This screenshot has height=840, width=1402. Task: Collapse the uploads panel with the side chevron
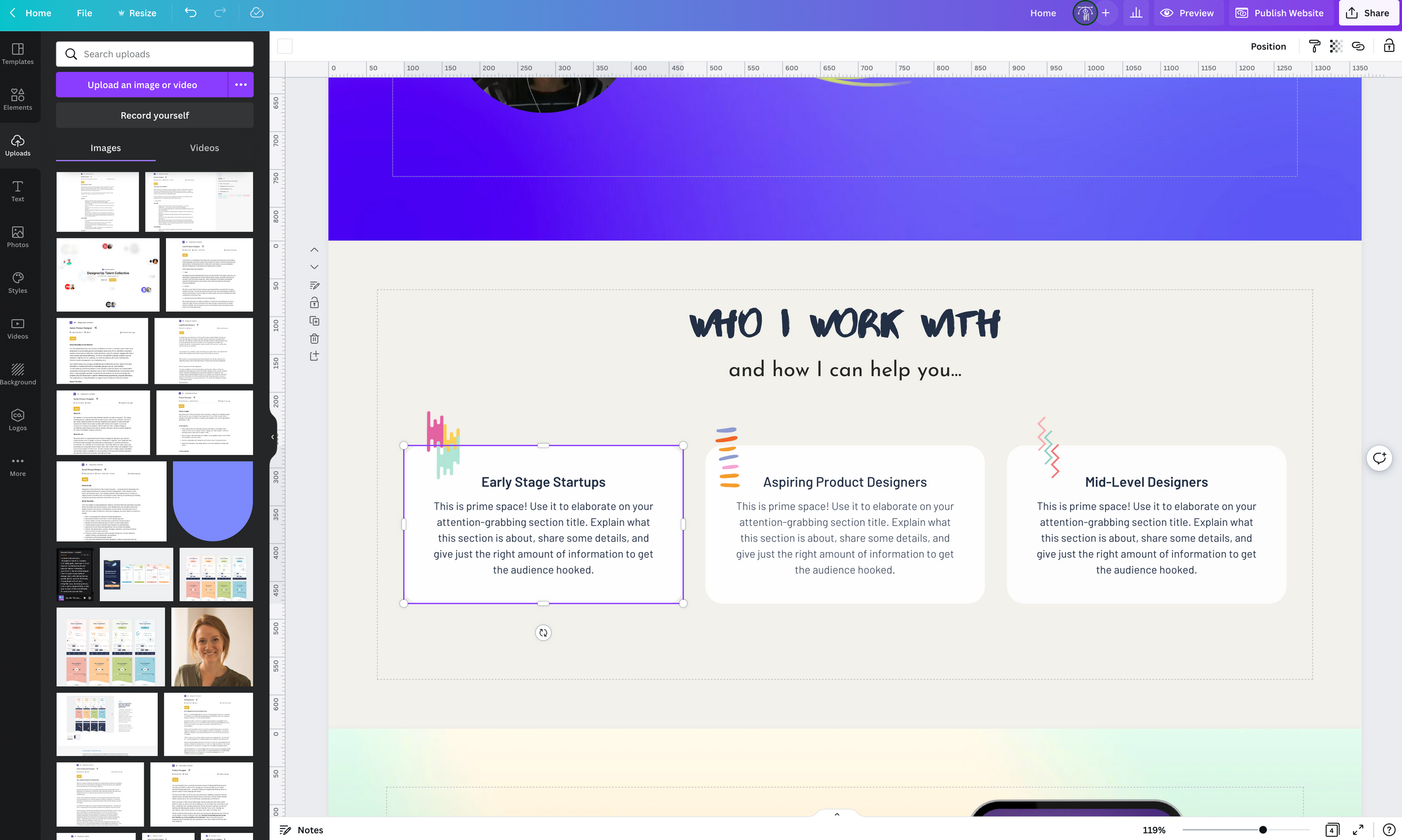click(271, 436)
